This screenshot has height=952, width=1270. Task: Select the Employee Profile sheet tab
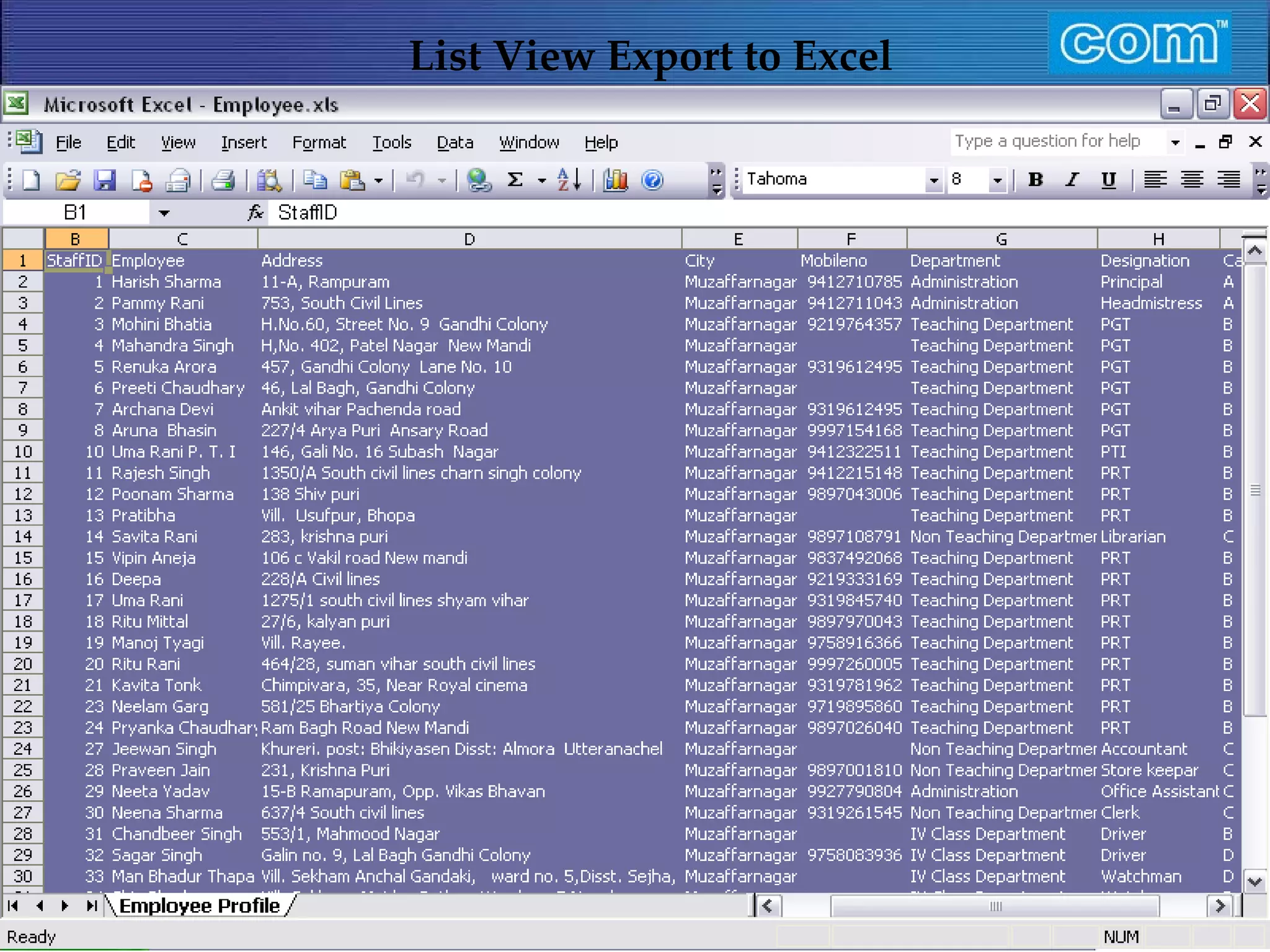coord(199,906)
